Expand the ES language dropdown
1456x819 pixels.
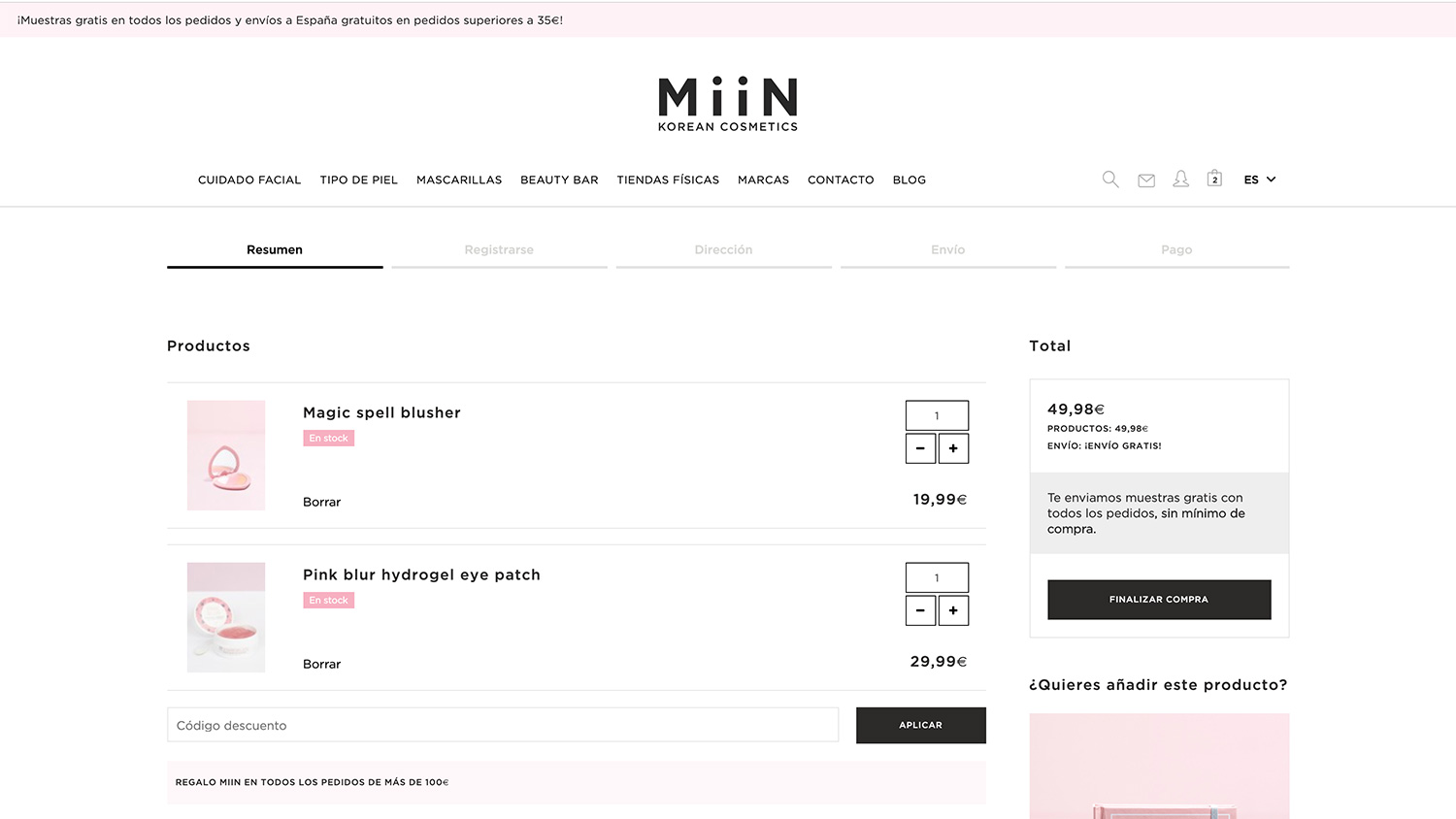[1259, 180]
